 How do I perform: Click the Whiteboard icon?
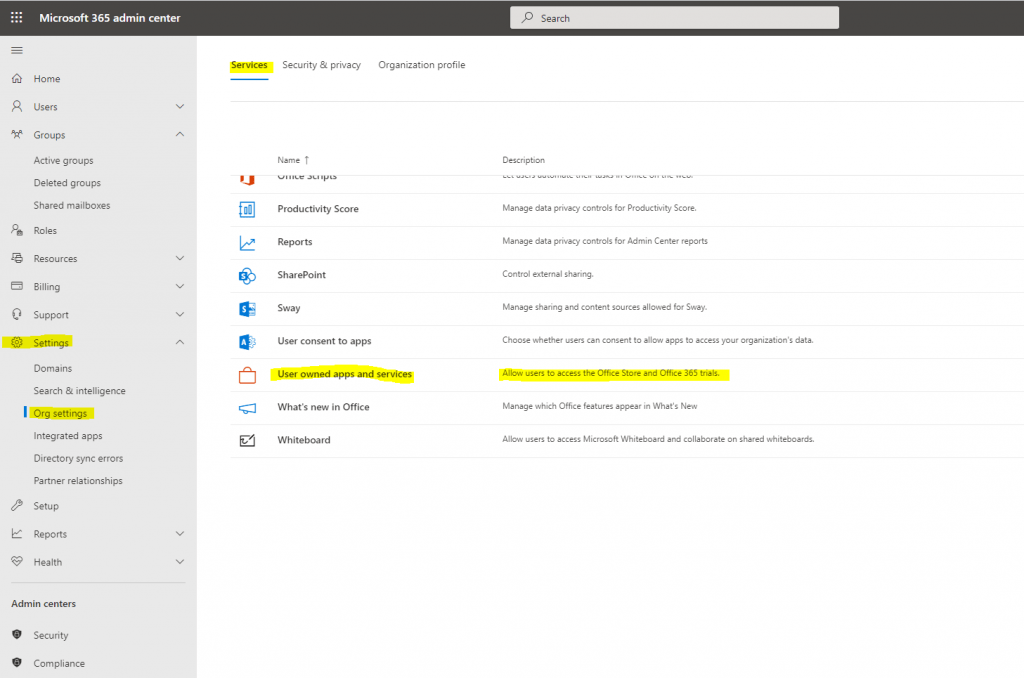[247, 441]
